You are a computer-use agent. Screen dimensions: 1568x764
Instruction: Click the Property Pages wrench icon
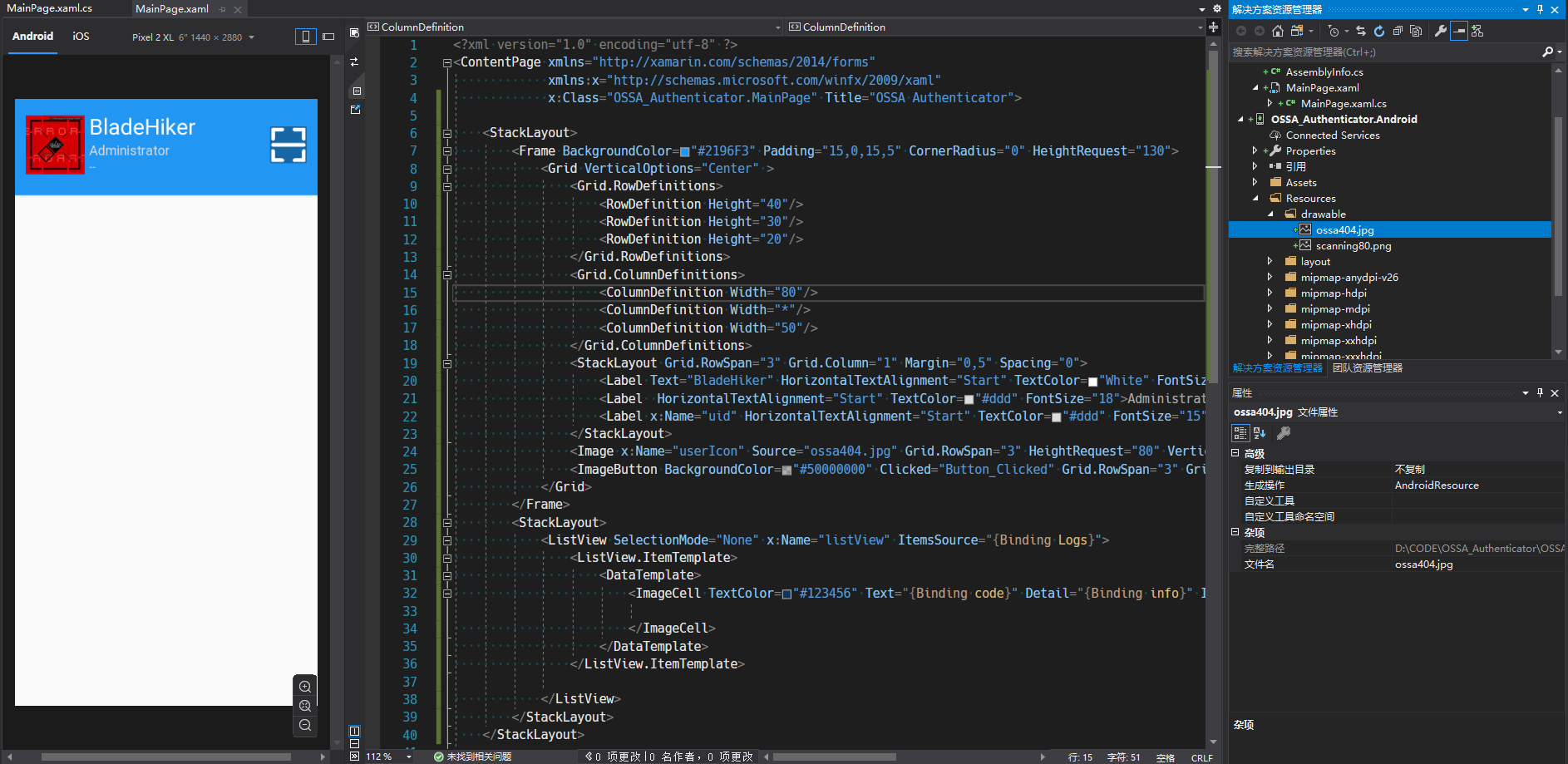tap(1284, 433)
